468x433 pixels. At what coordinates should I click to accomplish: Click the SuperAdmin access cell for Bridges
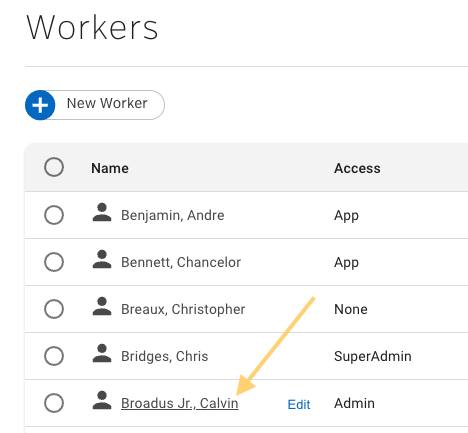tap(373, 356)
